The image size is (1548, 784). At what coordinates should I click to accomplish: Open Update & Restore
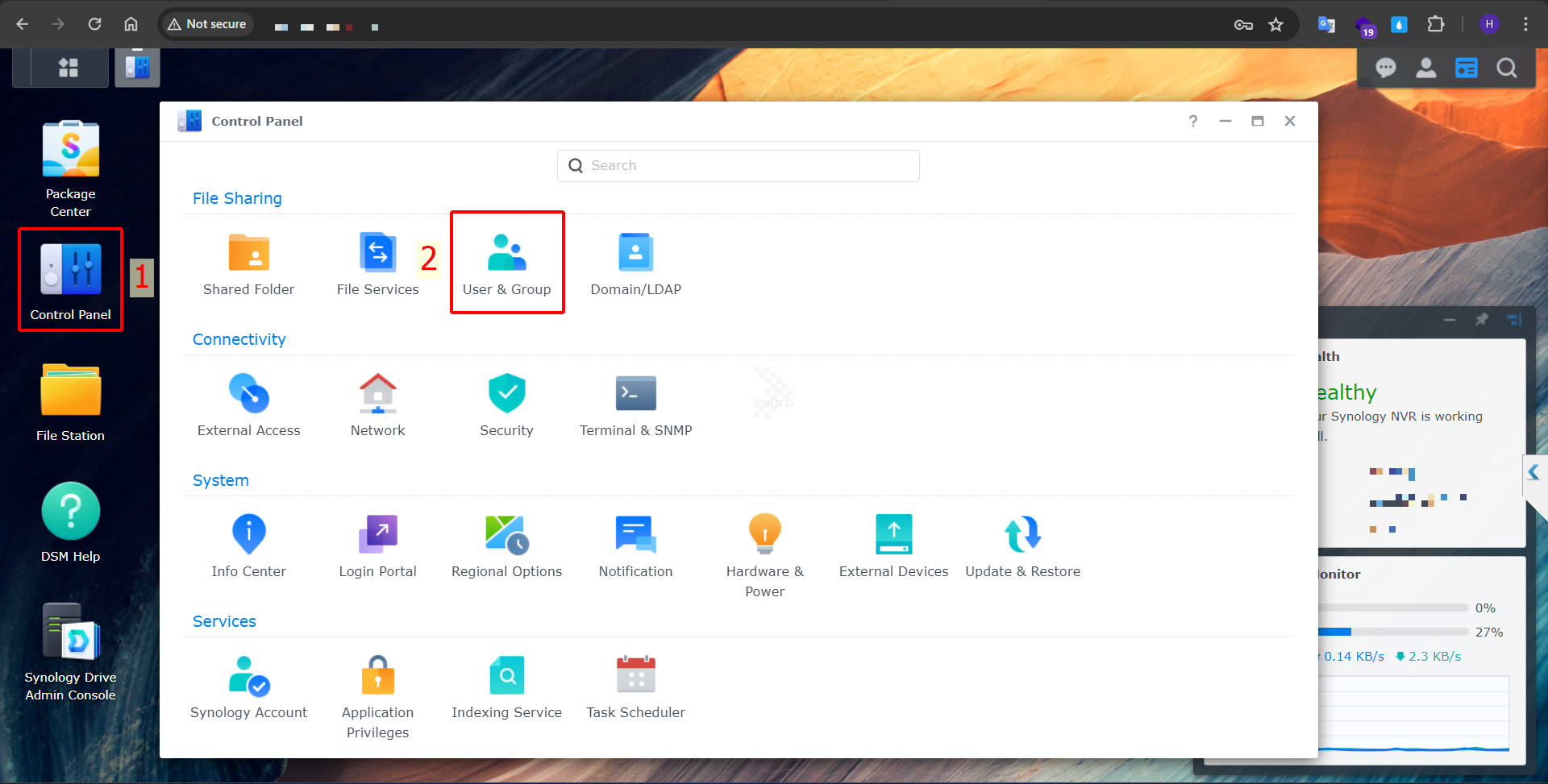click(1022, 545)
